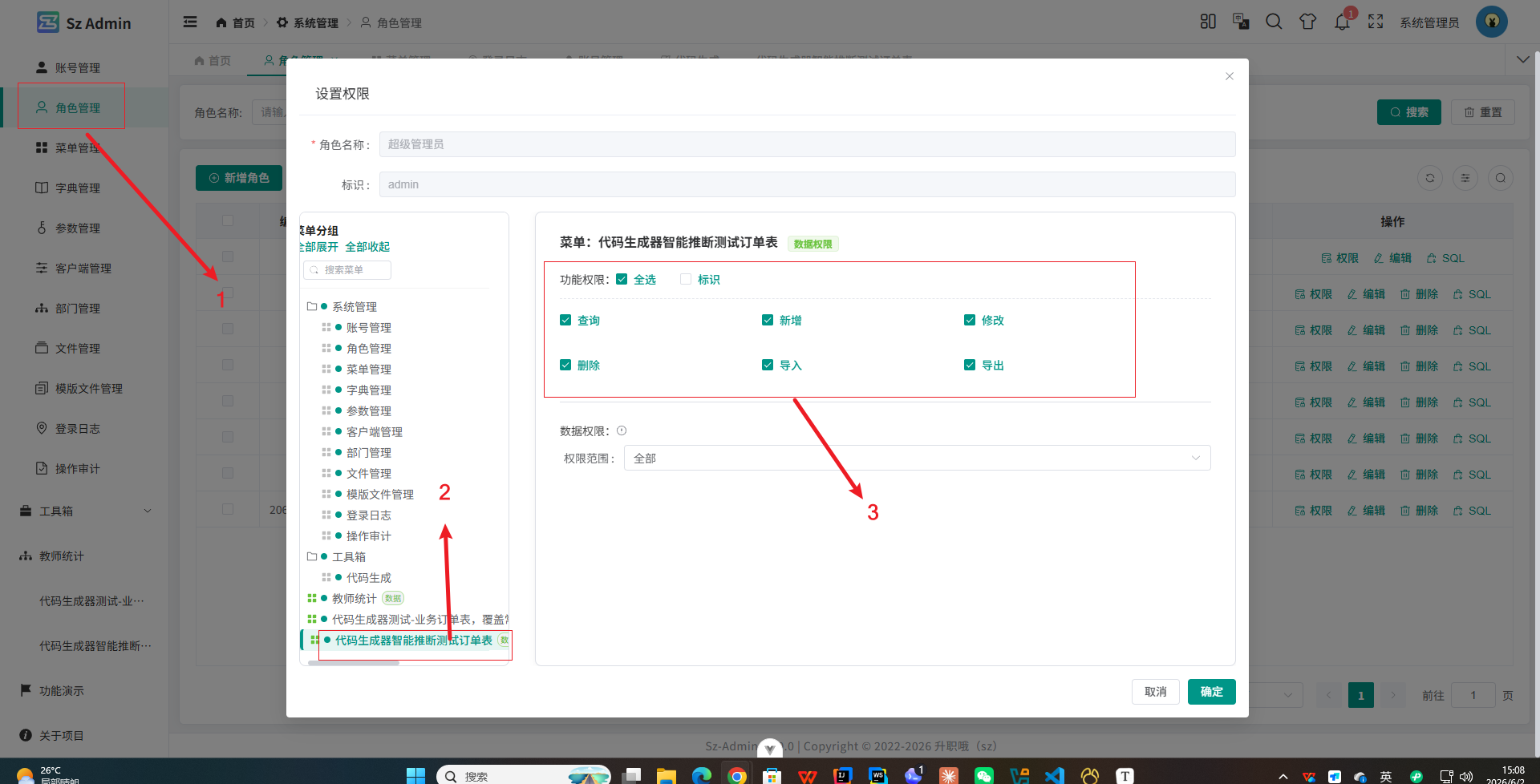
Task: Select 教师统计 node in menu tree
Action: coord(354,598)
